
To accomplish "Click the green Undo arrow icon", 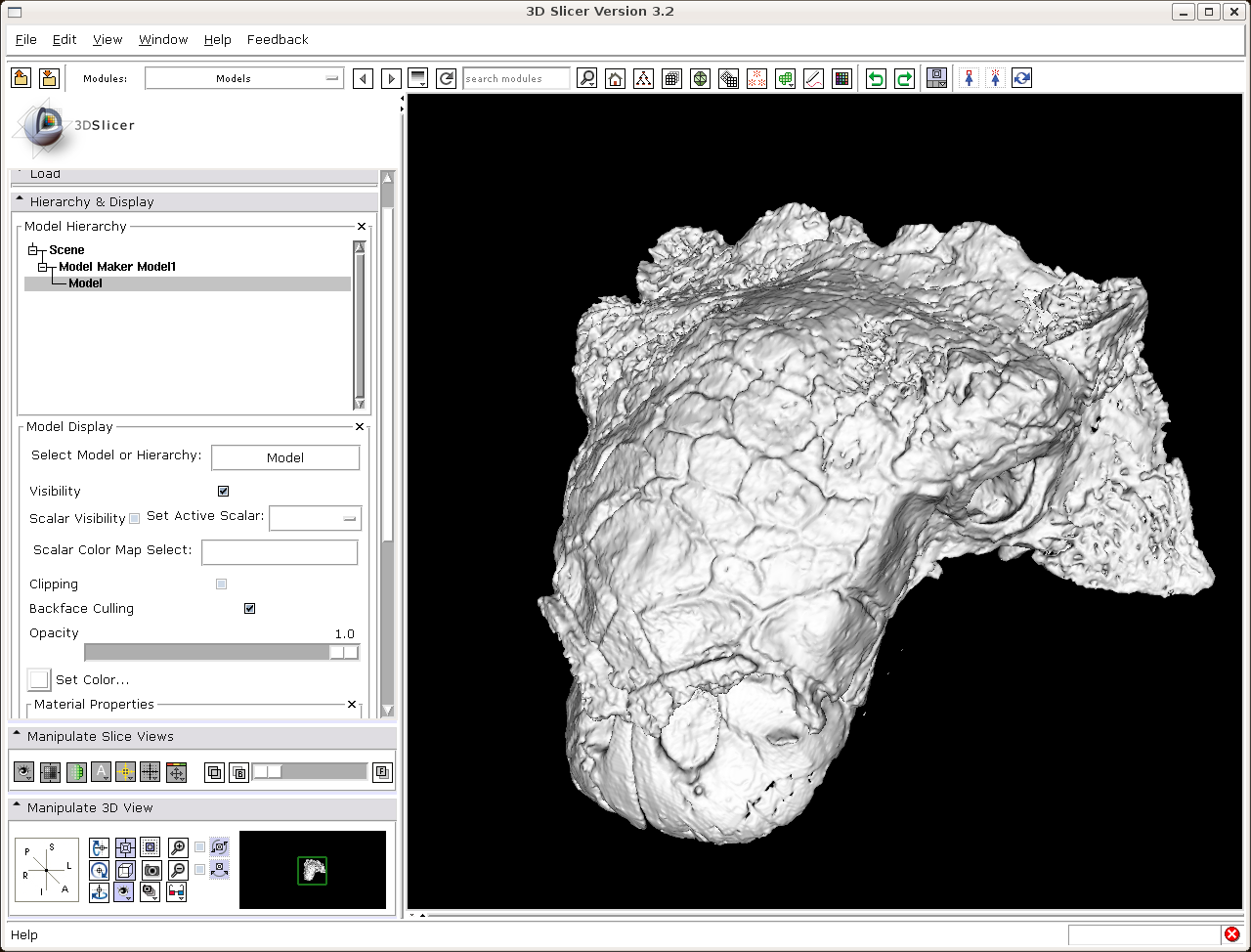I will point(876,79).
